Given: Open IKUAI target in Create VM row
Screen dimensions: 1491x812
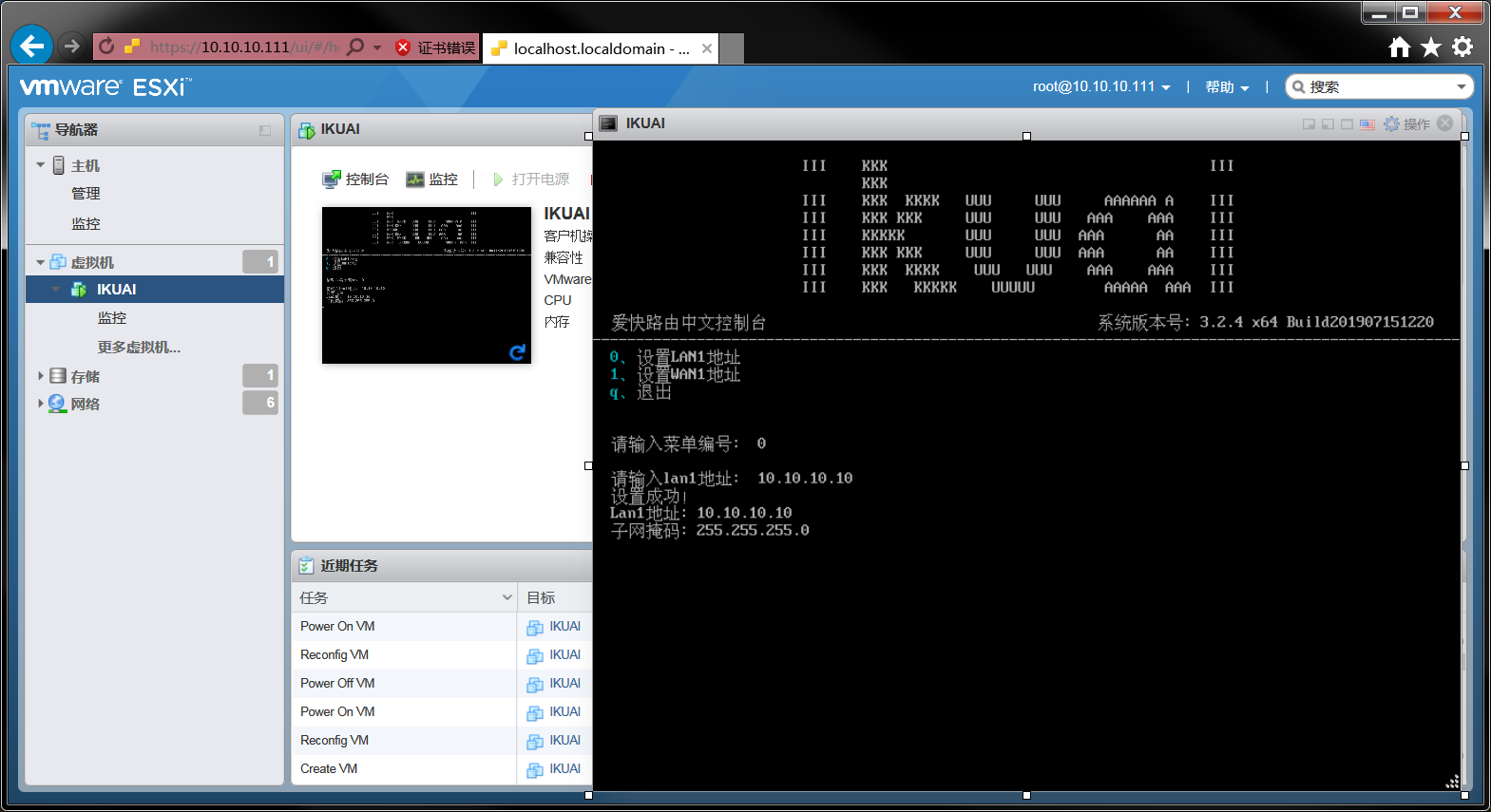Looking at the screenshot, I should pyautogui.click(x=564, y=769).
